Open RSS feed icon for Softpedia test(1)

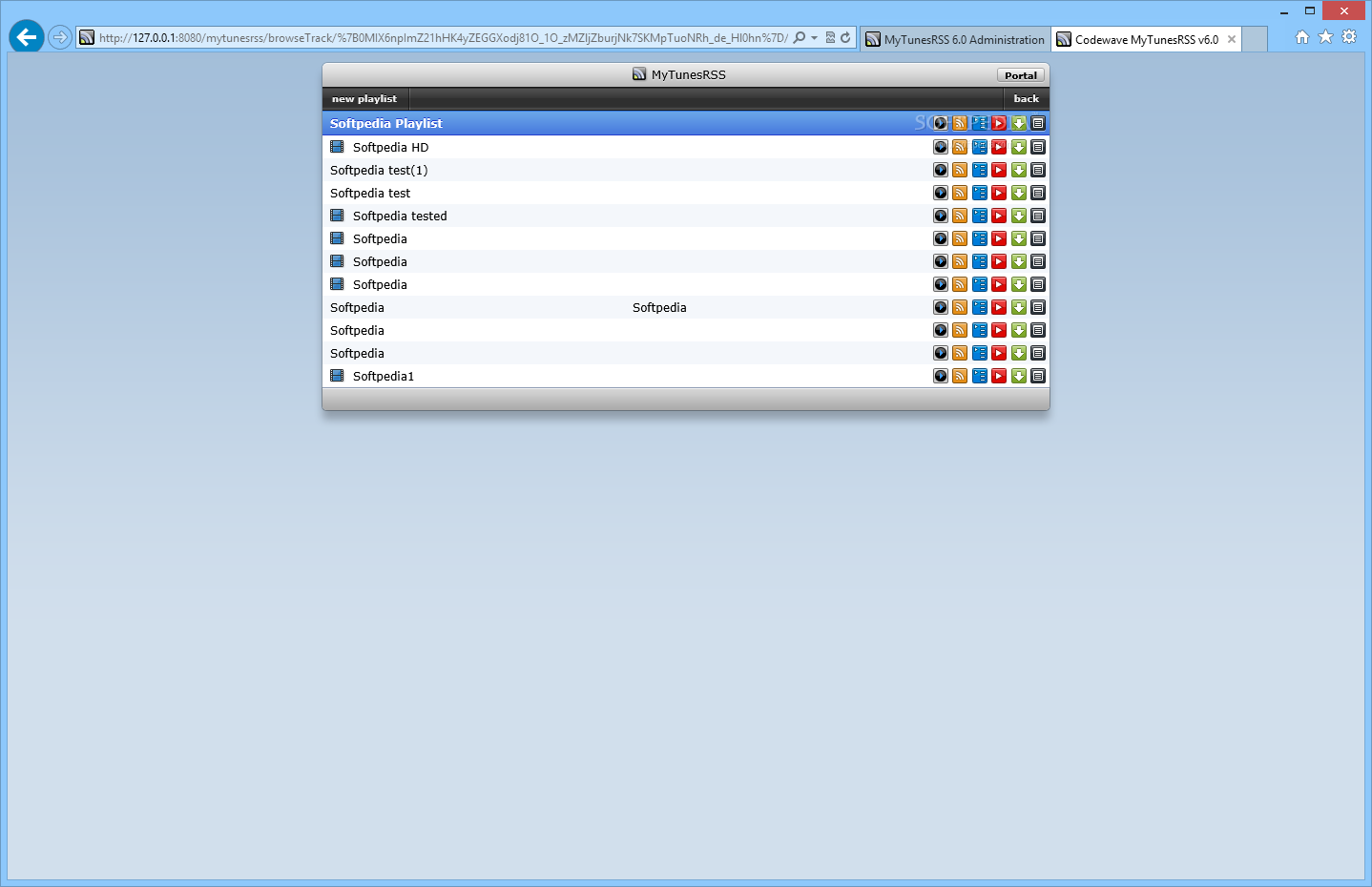click(x=960, y=170)
